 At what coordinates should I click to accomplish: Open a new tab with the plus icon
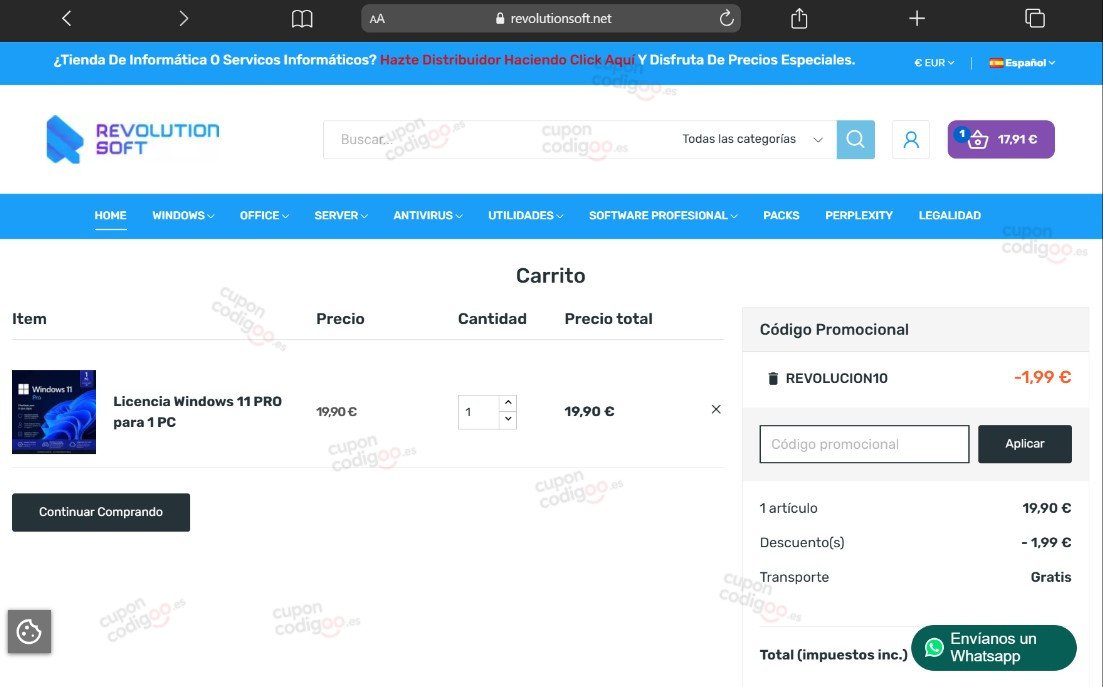[917, 18]
